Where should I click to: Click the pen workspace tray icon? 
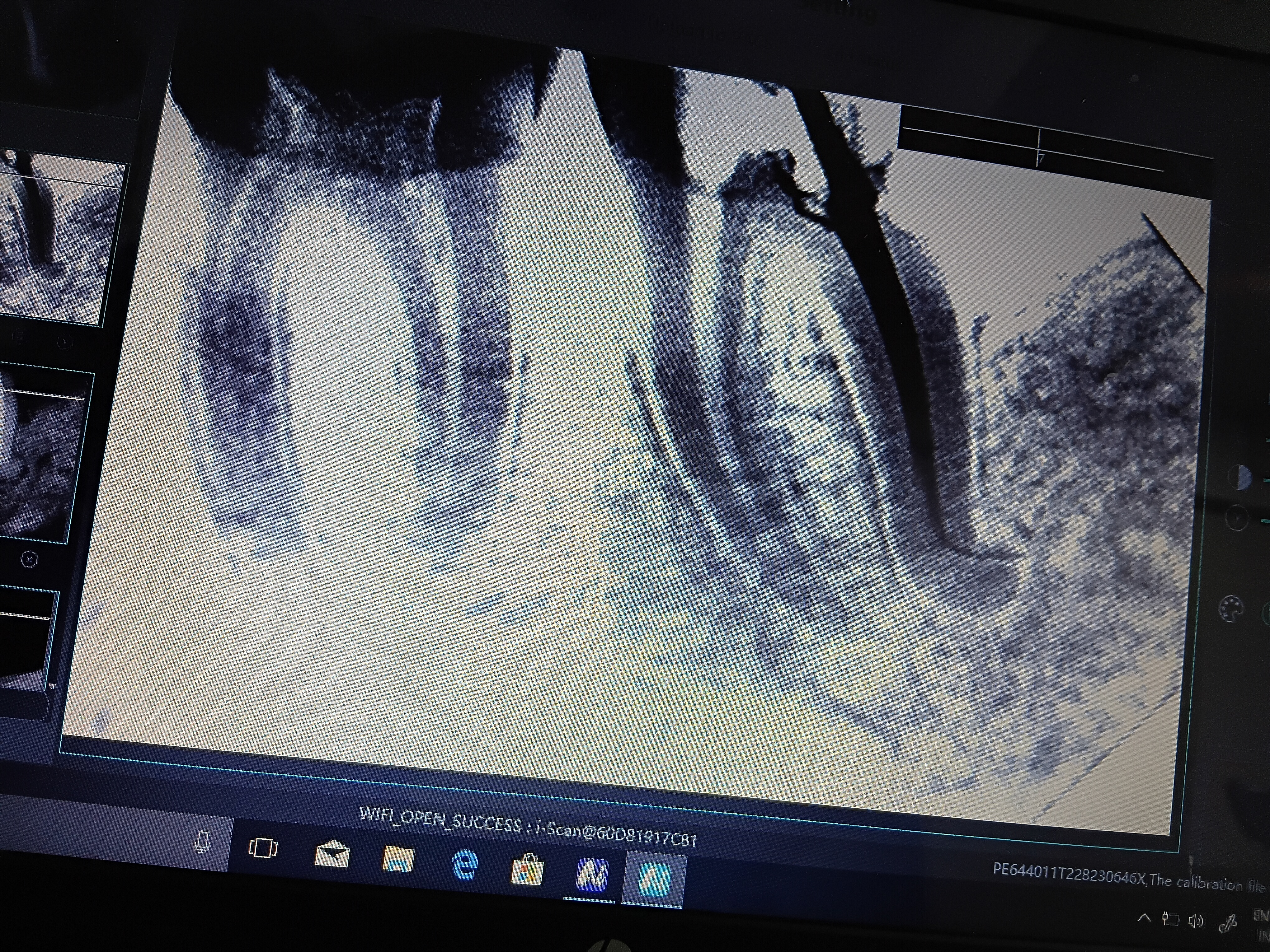click(x=1229, y=924)
